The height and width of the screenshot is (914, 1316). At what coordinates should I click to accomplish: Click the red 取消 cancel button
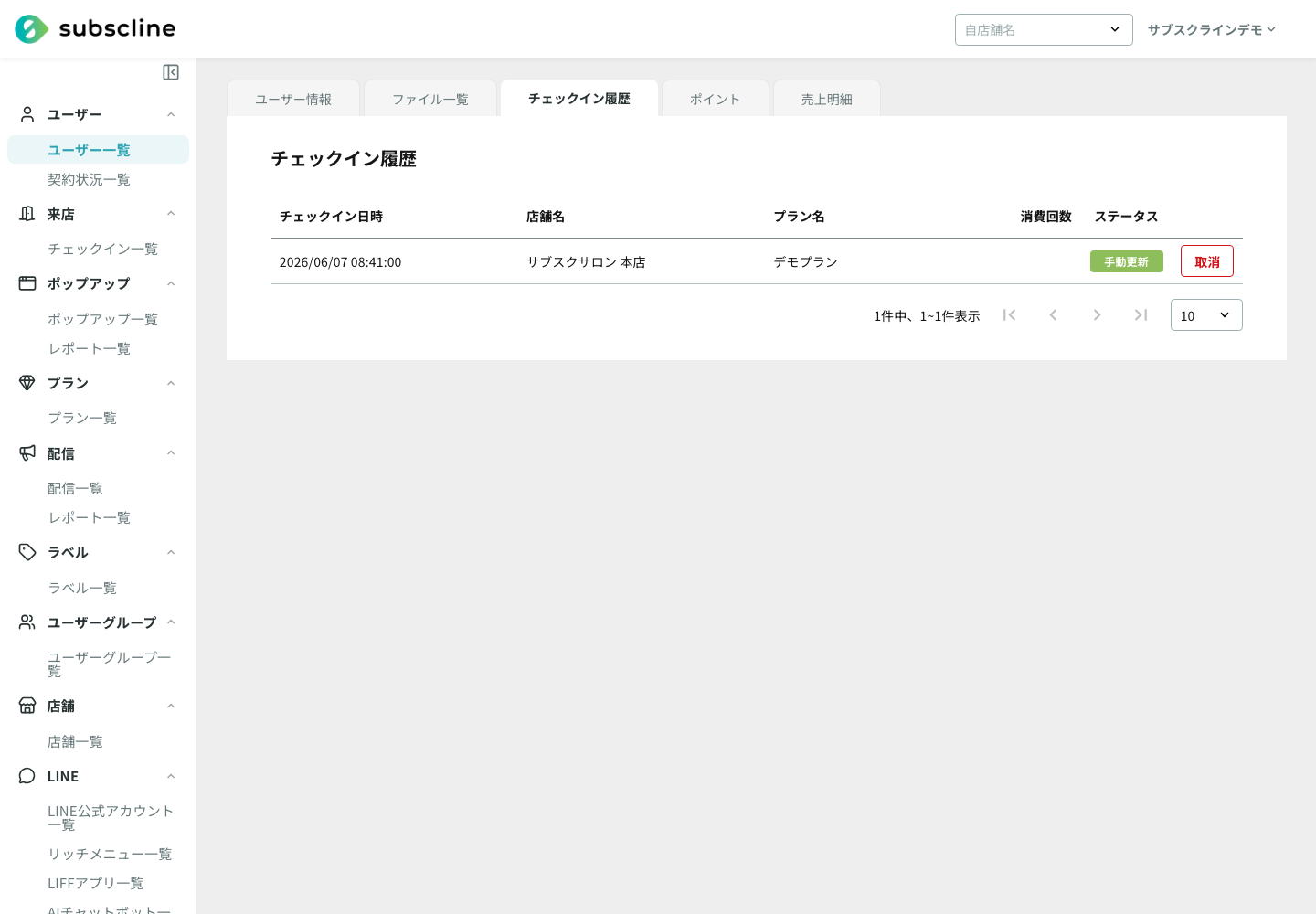(1207, 261)
